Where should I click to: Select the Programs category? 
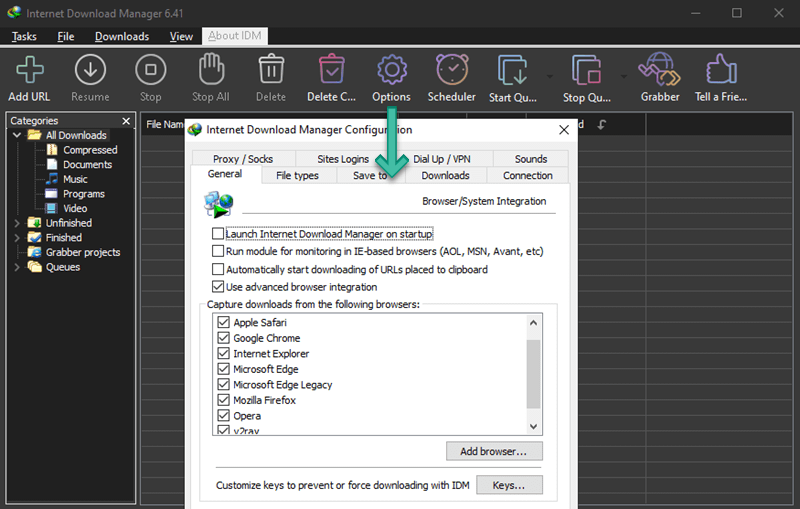coord(84,194)
